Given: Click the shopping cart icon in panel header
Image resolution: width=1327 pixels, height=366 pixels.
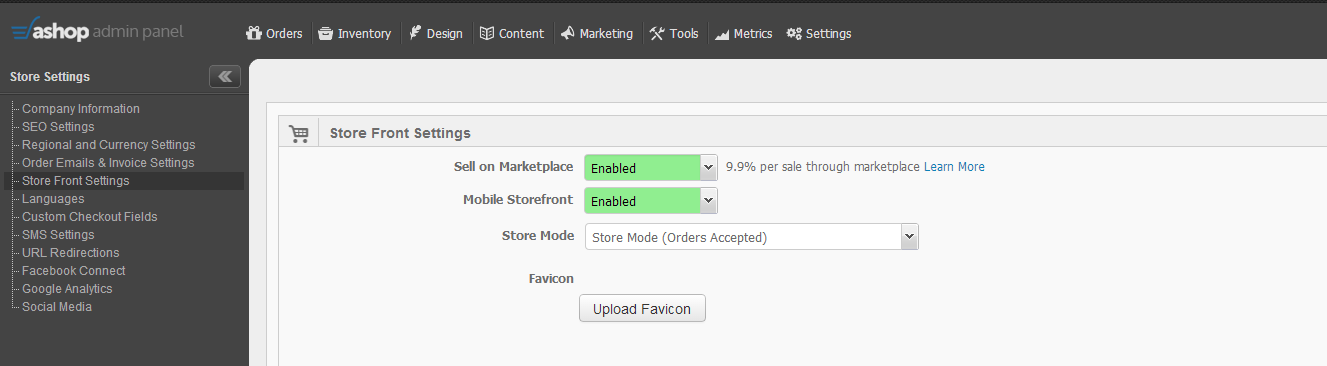Looking at the screenshot, I should click(298, 133).
